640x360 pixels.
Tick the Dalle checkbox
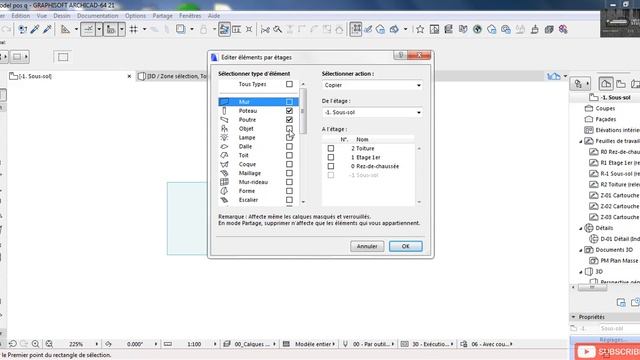pos(289,147)
